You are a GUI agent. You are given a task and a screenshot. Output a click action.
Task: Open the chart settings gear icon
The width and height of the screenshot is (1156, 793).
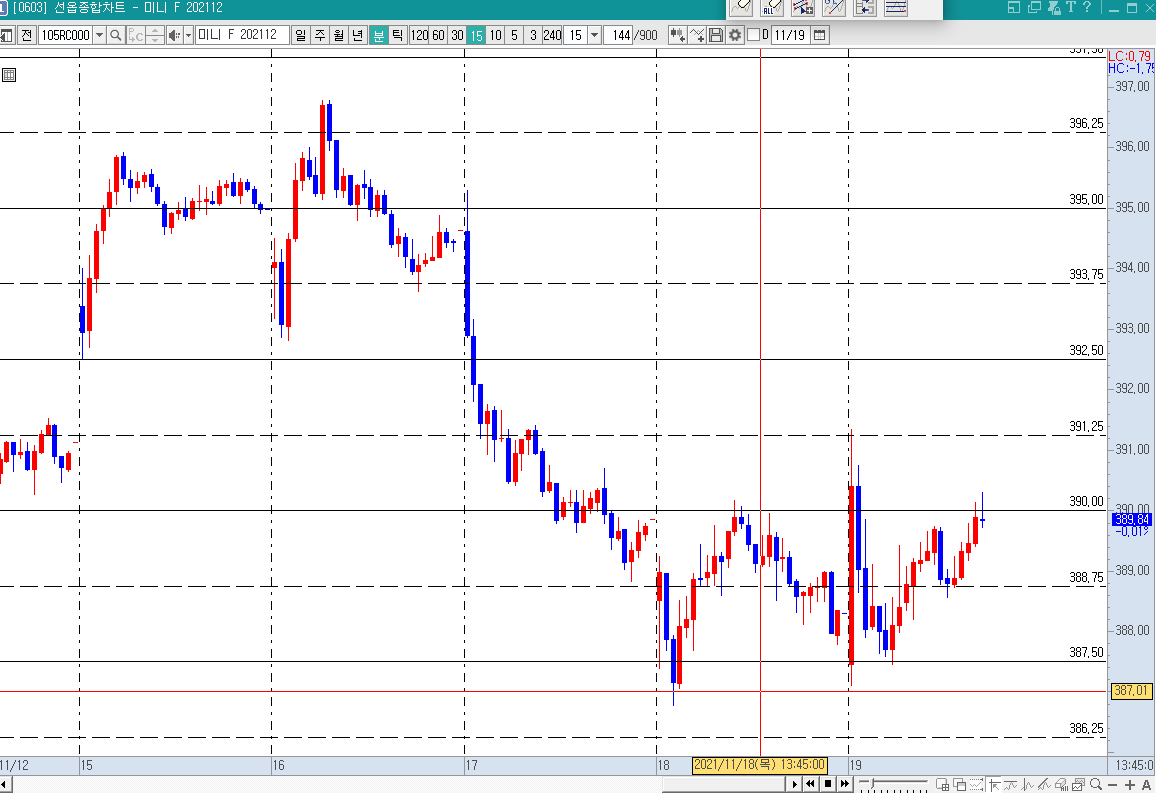point(735,35)
